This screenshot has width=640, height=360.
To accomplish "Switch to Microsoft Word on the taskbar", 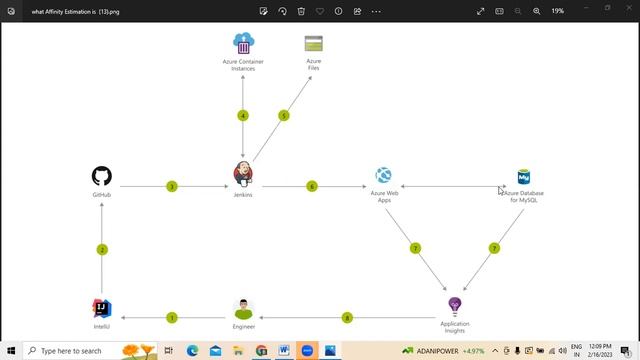I will (284, 351).
